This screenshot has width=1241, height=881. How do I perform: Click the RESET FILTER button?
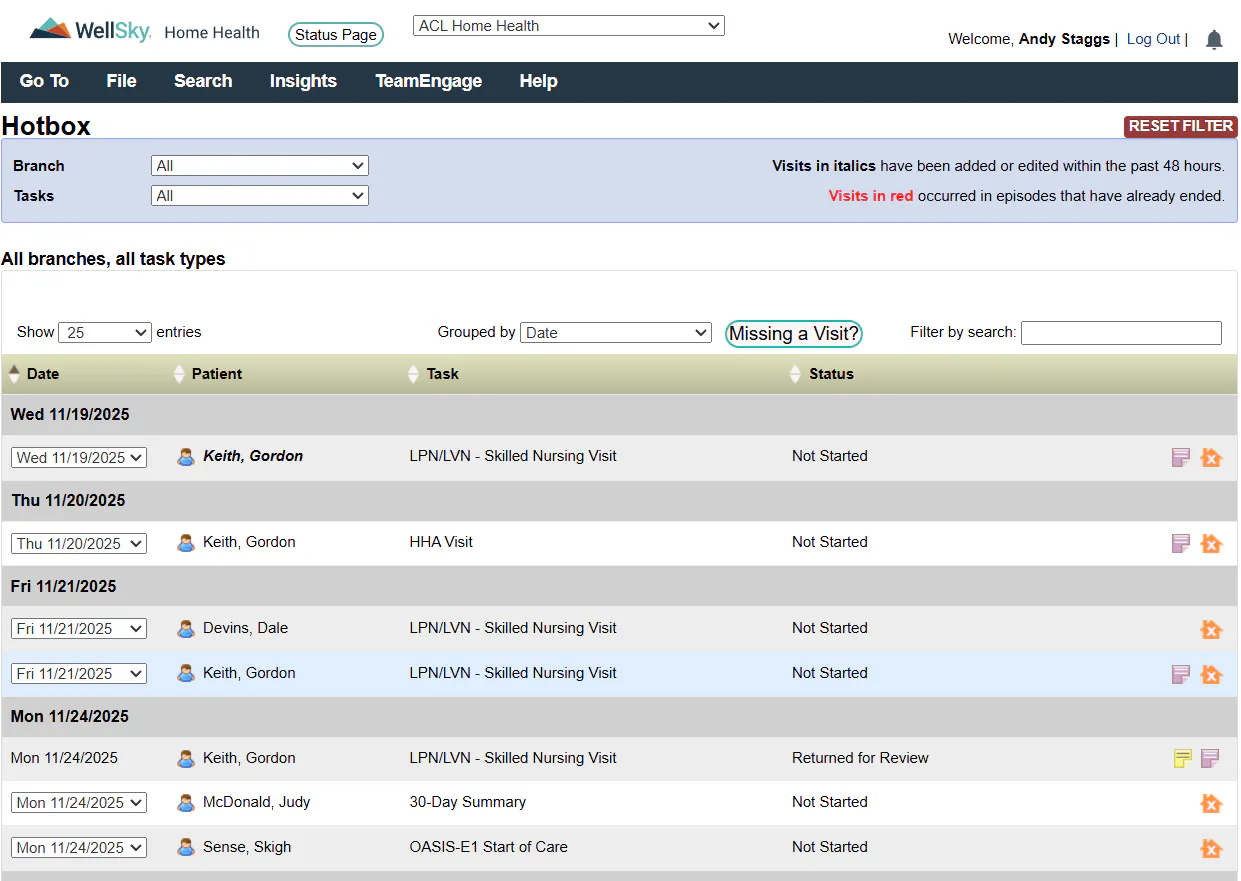click(x=1181, y=126)
